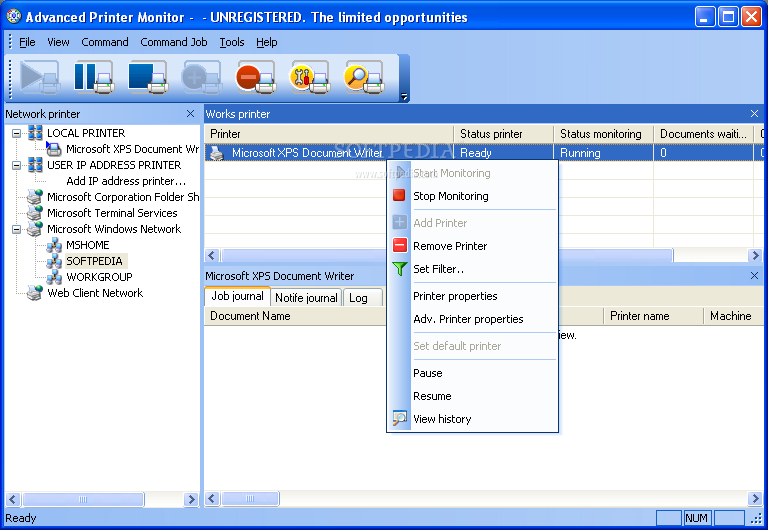Click the View history magnifier toolbar icon
The image size is (768, 530).
363,78
